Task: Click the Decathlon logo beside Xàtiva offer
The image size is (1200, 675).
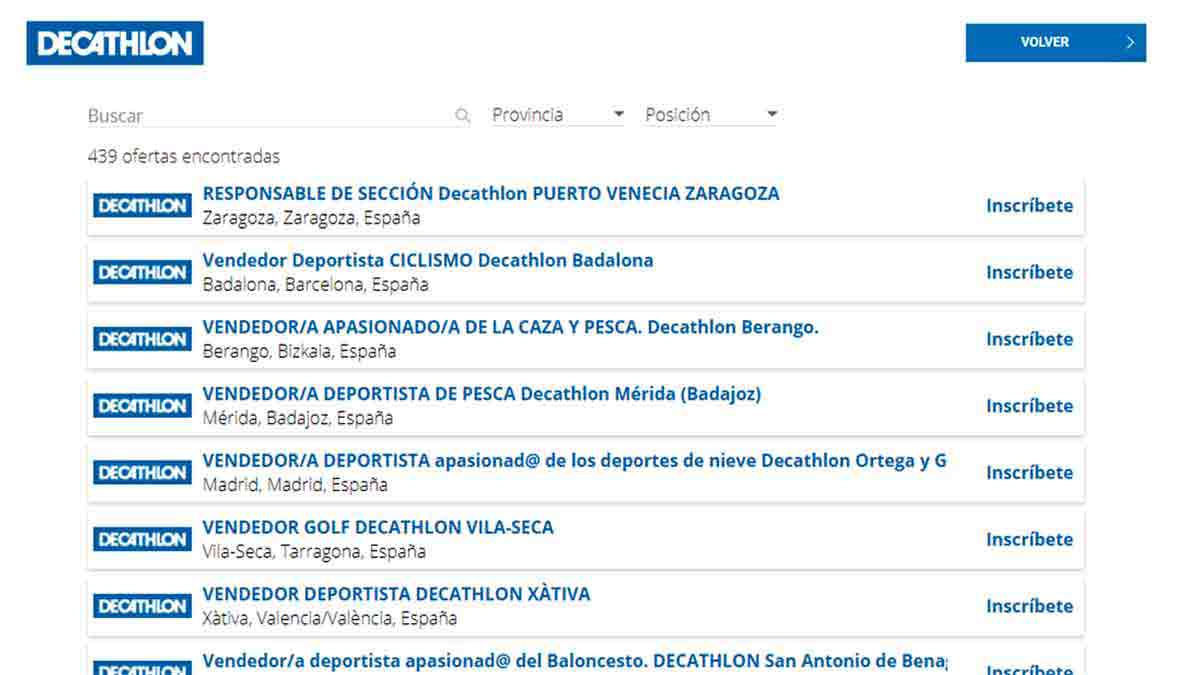Action: (142, 607)
